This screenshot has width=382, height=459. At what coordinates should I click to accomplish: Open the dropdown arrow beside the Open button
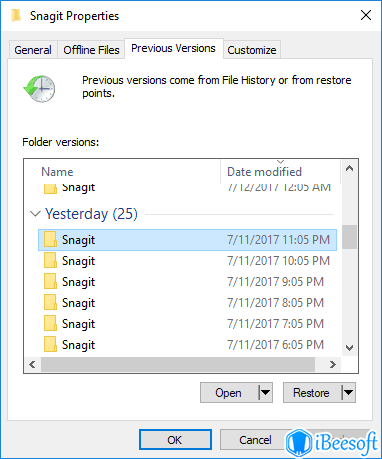click(266, 392)
